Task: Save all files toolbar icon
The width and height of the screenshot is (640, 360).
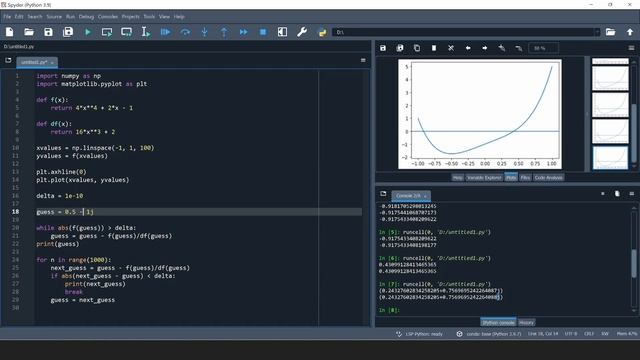Action: [x=68, y=32]
